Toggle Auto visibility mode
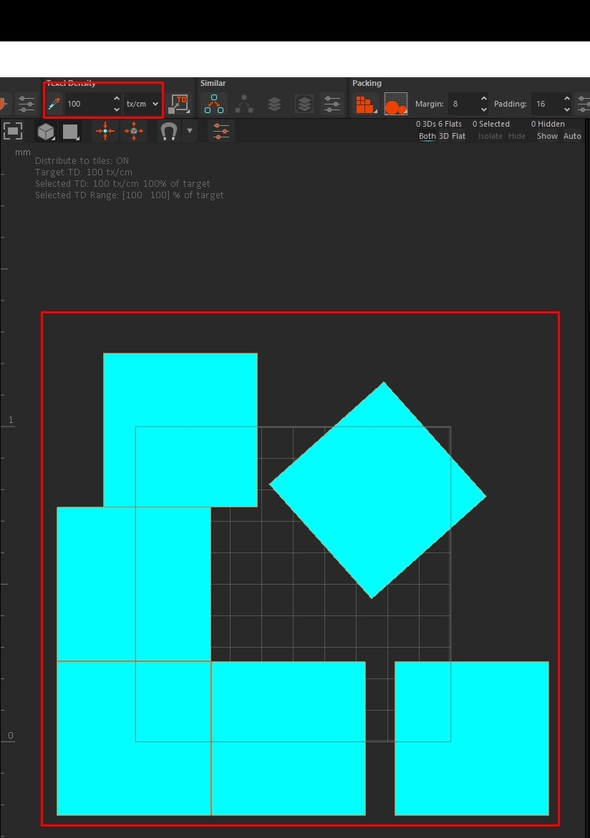Screen dimensions: 590x838 (572, 136)
